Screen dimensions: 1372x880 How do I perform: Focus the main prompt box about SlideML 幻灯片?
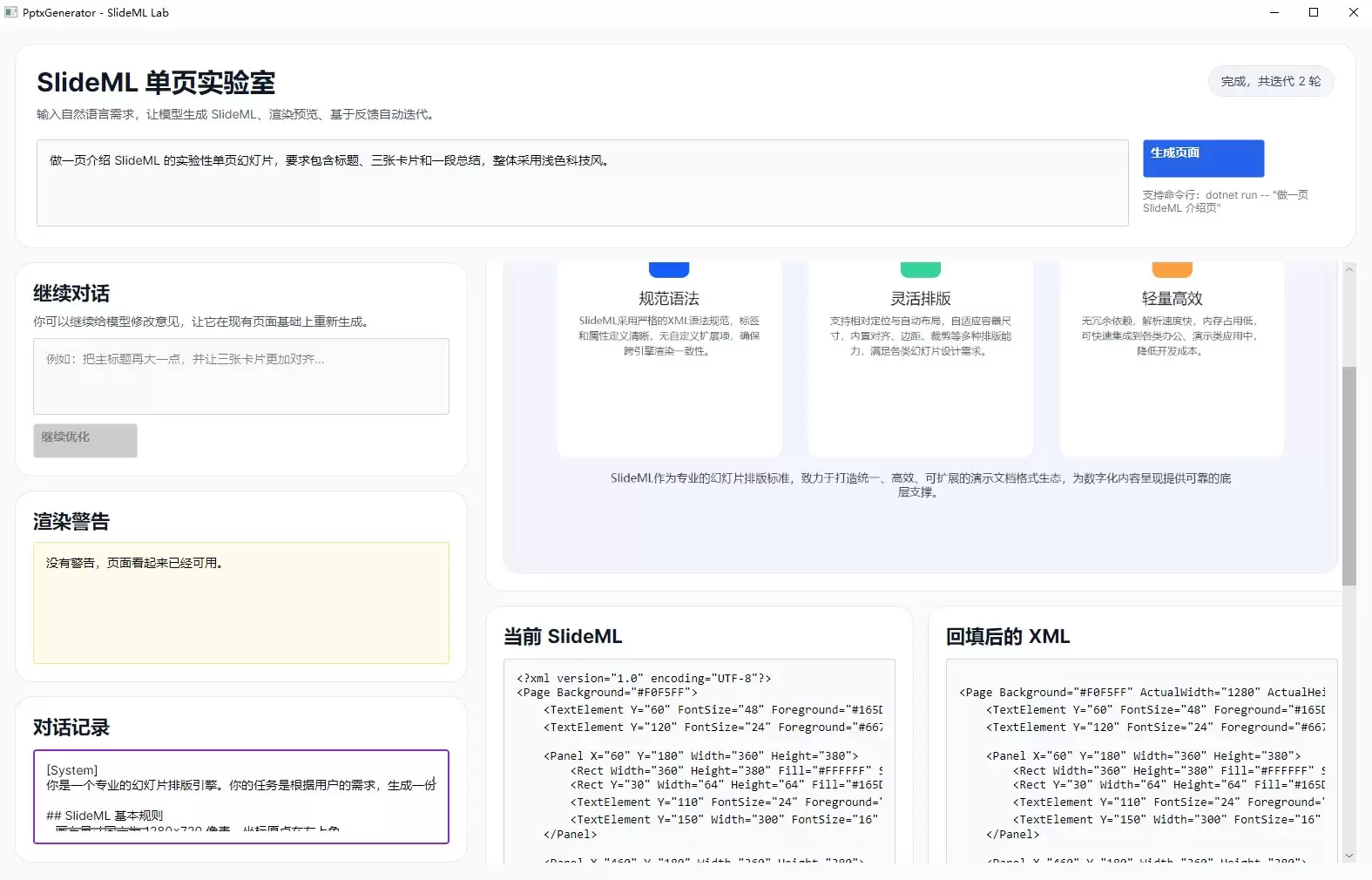[x=582, y=183]
